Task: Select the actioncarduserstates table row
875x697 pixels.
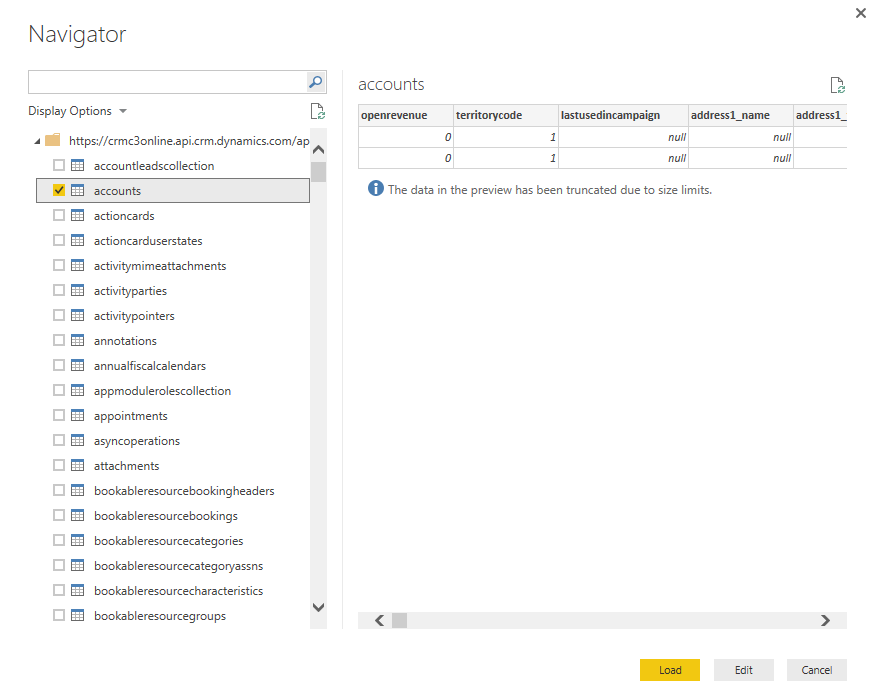Action: [173, 241]
